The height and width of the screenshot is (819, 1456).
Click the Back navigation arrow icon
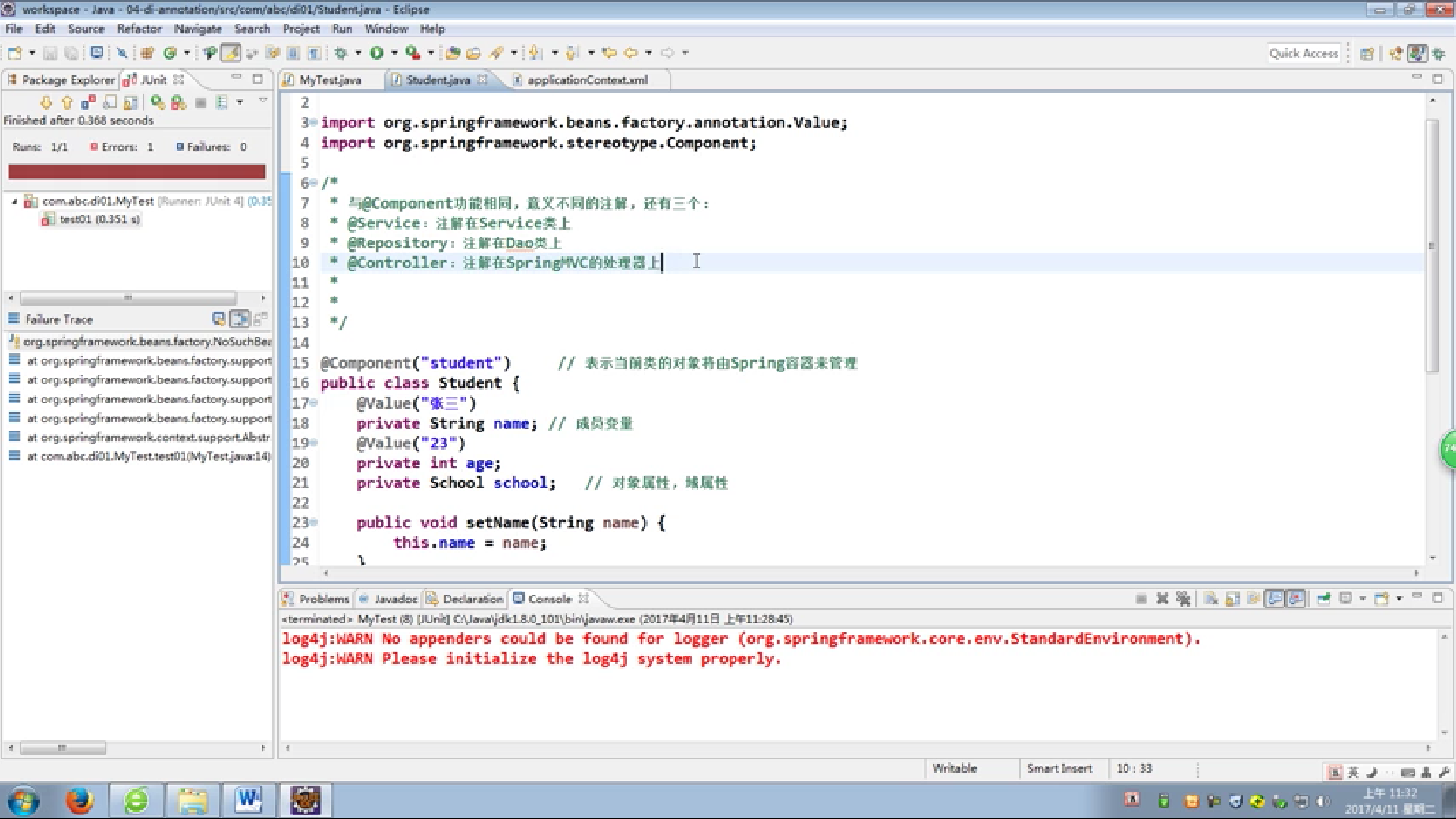tap(630, 53)
